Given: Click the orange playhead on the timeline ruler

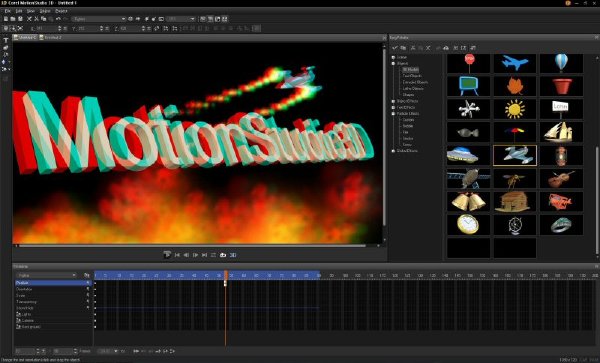Looking at the screenshot, I should [x=226, y=275].
